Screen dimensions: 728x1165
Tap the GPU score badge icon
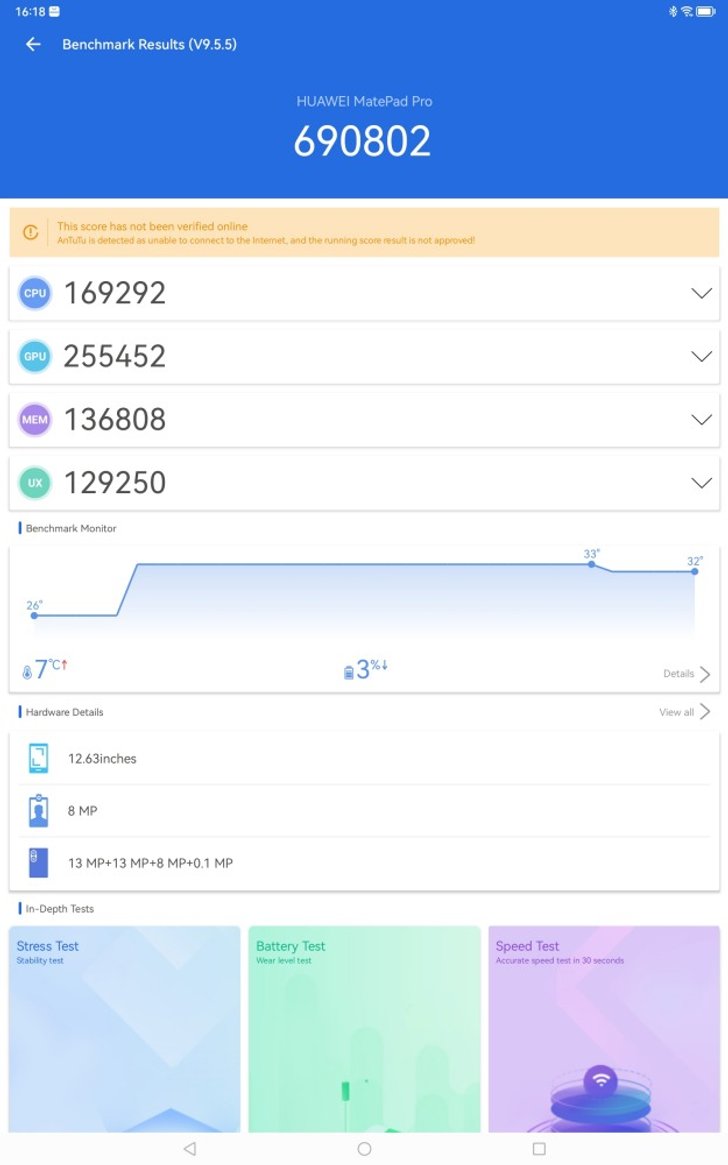[35, 357]
